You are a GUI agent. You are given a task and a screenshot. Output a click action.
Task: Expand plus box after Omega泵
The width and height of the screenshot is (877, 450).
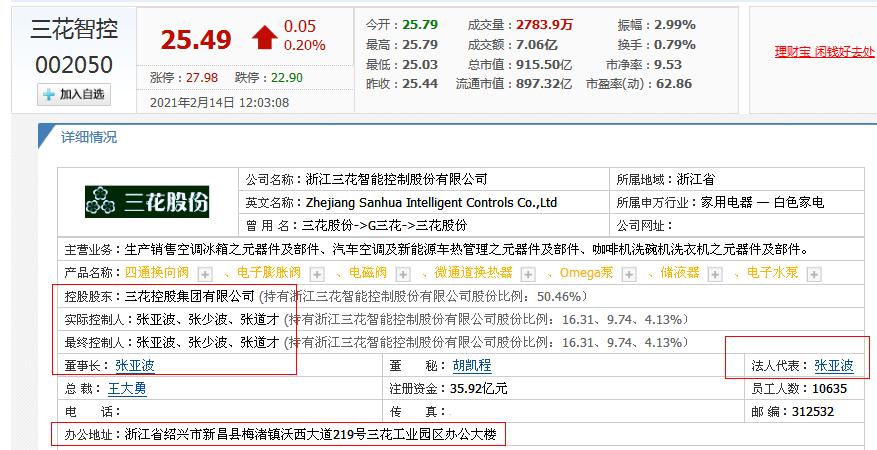629,274
